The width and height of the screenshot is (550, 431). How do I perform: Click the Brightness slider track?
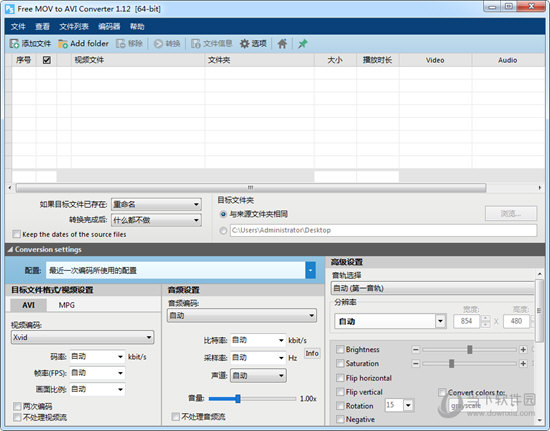(469, 349)
